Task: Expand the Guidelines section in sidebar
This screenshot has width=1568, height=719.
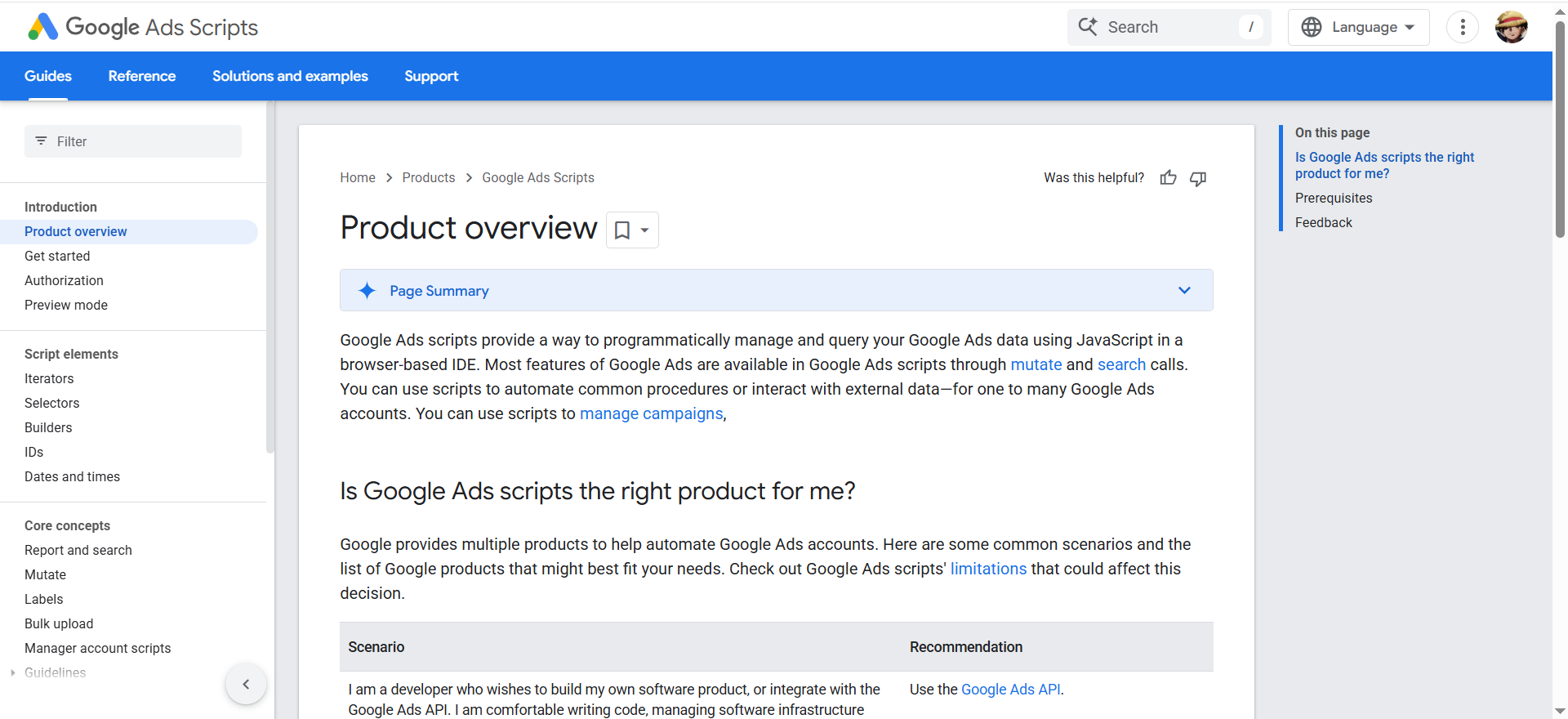Action: [x=13, y=673]
